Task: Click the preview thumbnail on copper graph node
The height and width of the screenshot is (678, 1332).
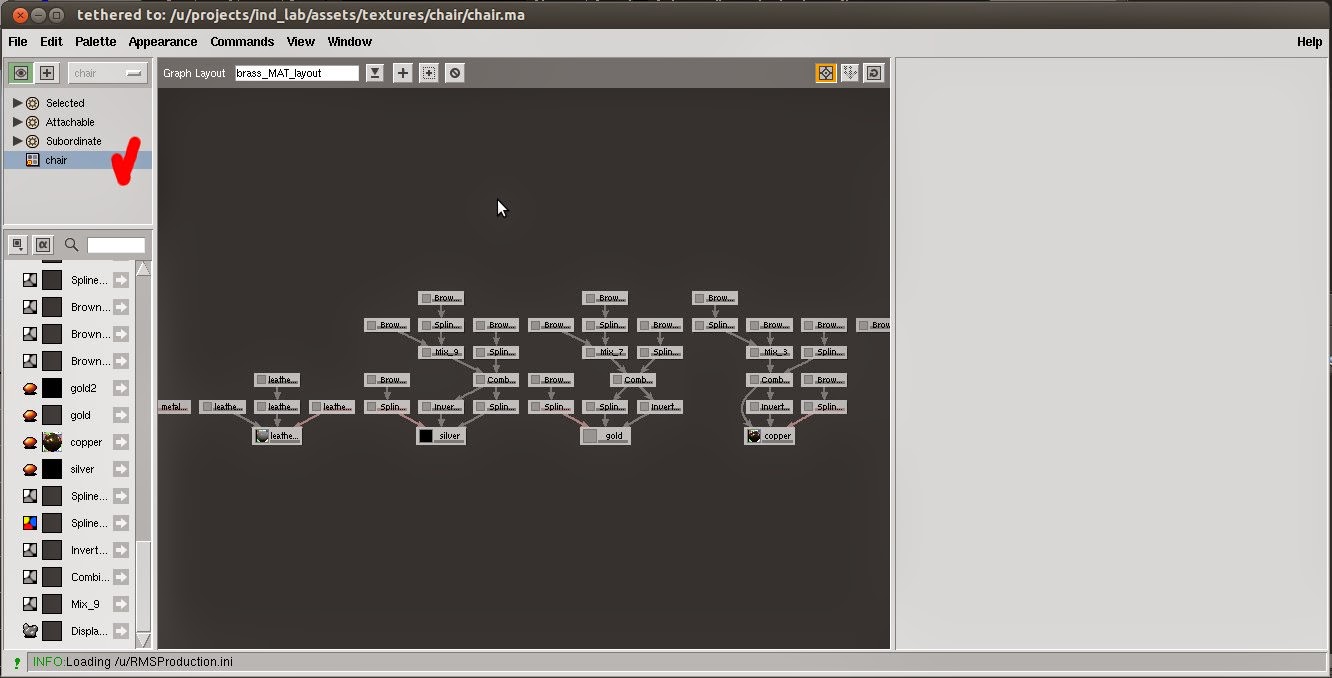Action: [x=754, y=436]
